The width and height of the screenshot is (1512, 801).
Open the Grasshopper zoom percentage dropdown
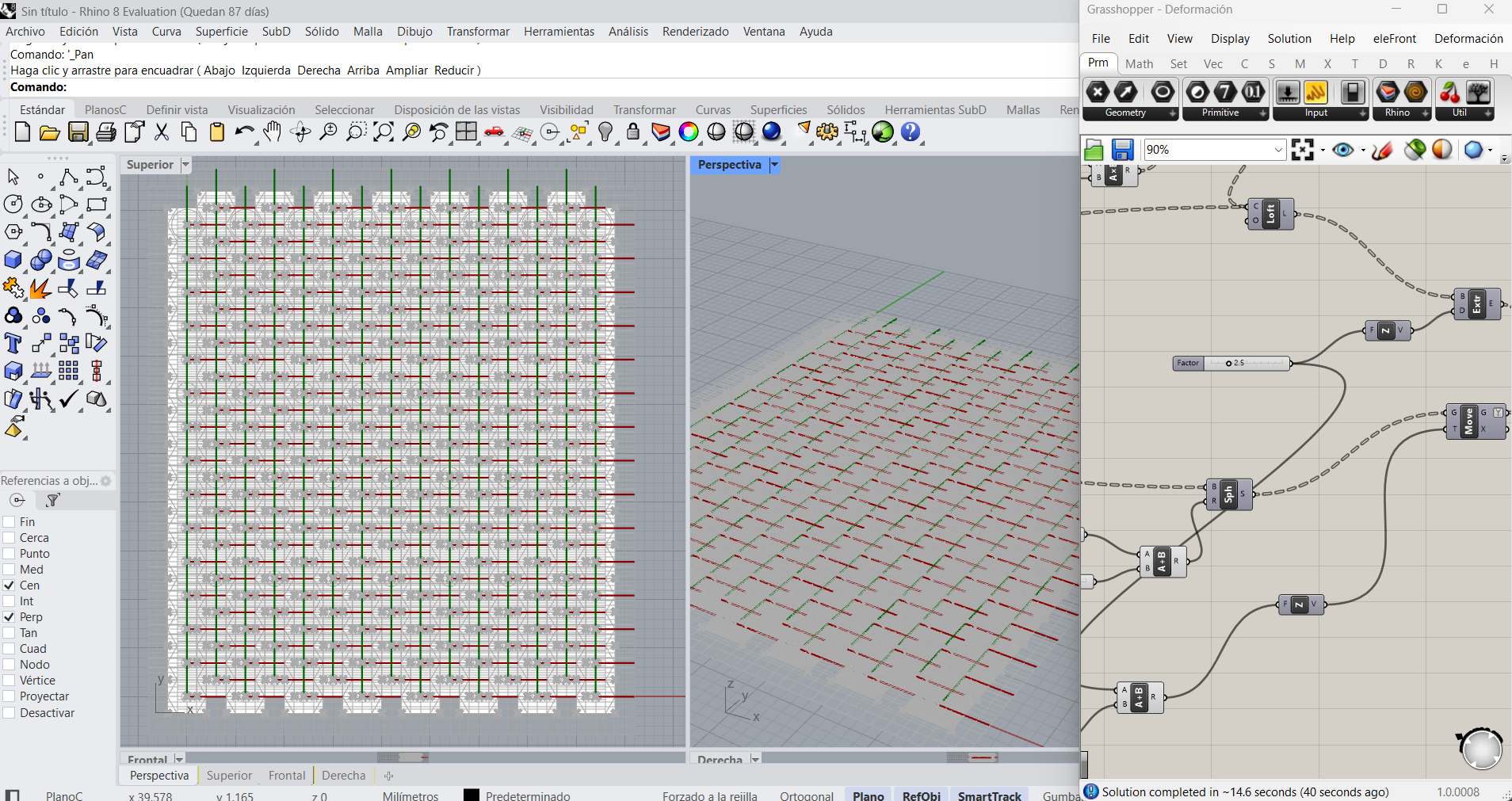click(1278, 150)
